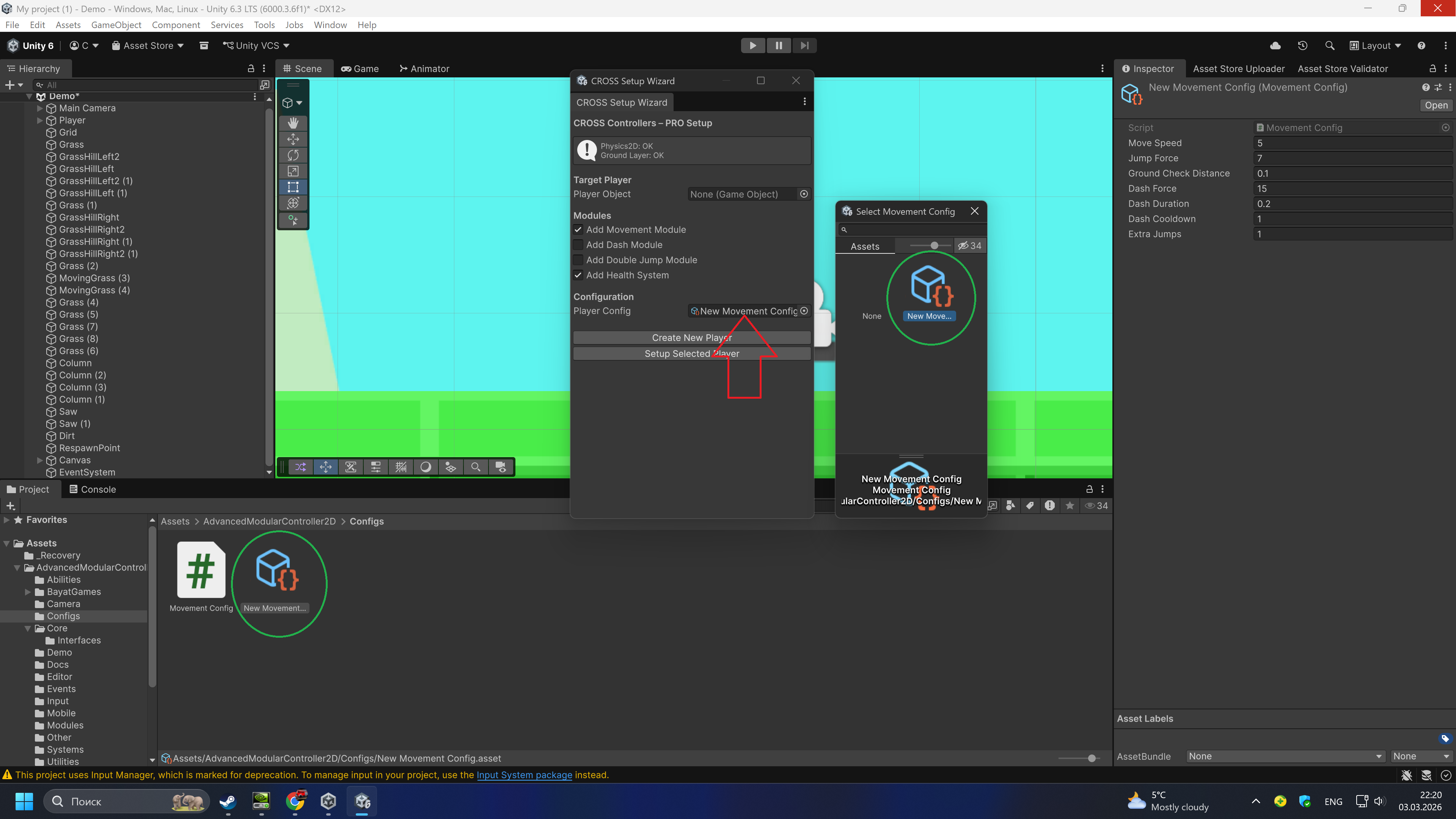Click the Play button
The height and width of the screenshot is (819, 1456).
point(753,45)
